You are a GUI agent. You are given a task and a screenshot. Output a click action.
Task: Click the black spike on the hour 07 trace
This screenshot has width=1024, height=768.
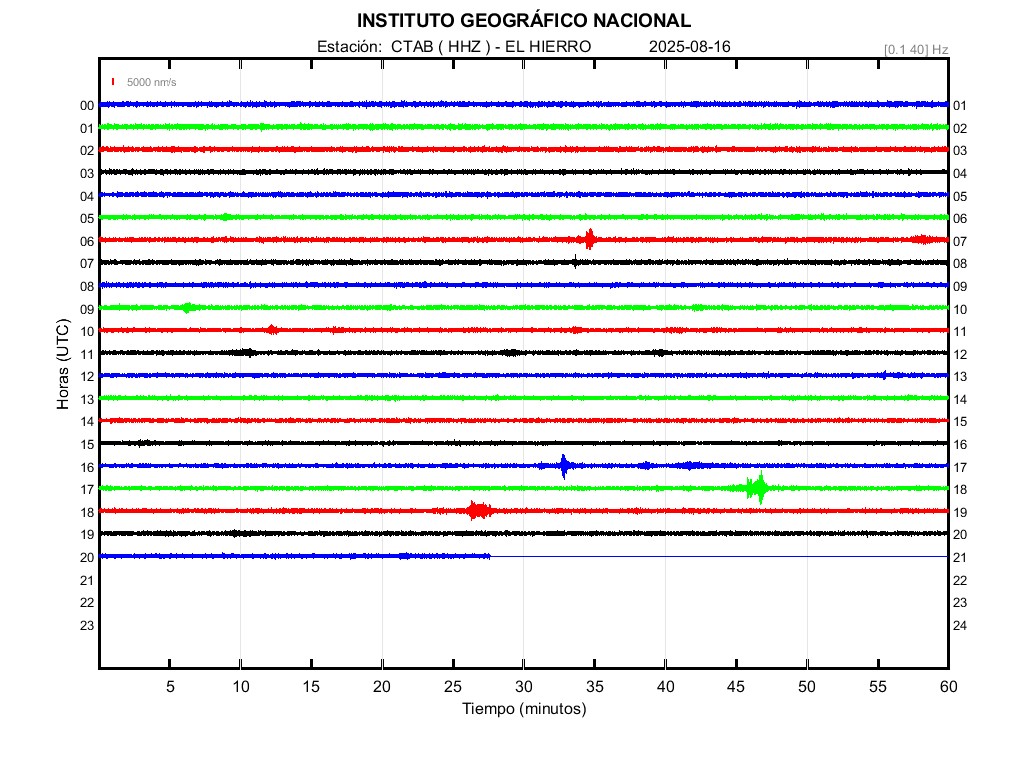575,262
